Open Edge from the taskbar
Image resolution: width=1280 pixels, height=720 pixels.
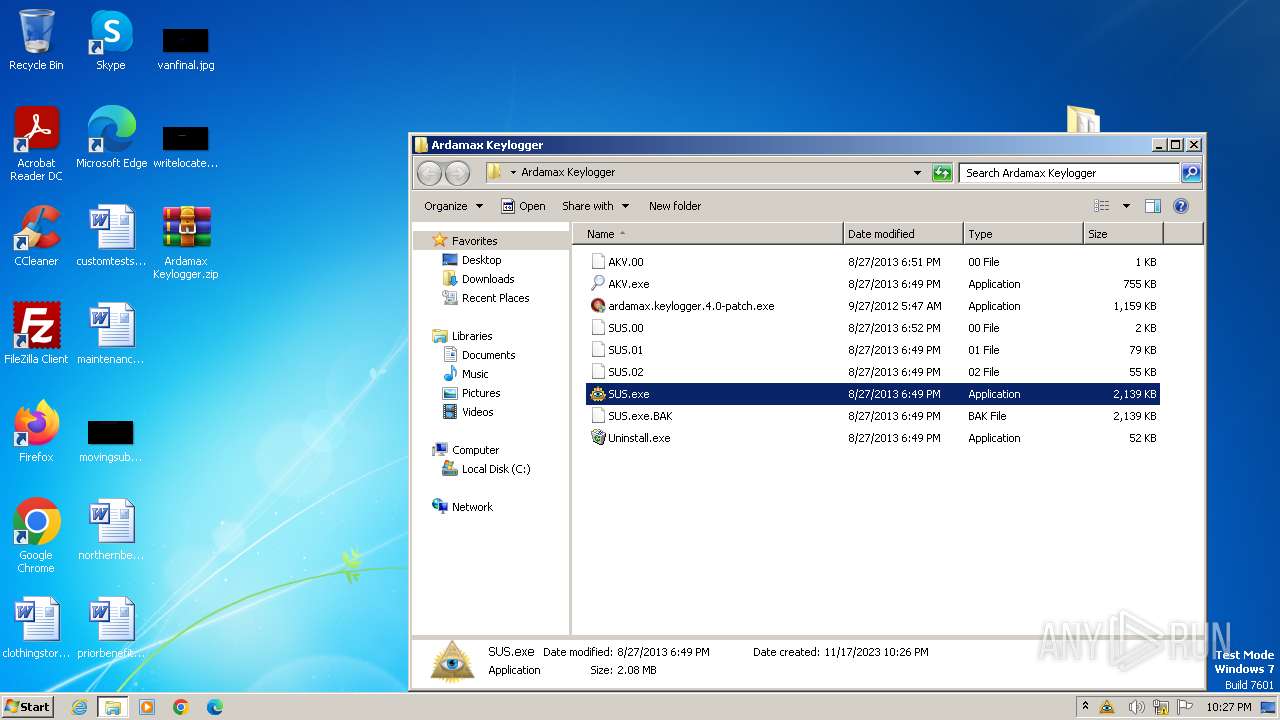[214, 707]
